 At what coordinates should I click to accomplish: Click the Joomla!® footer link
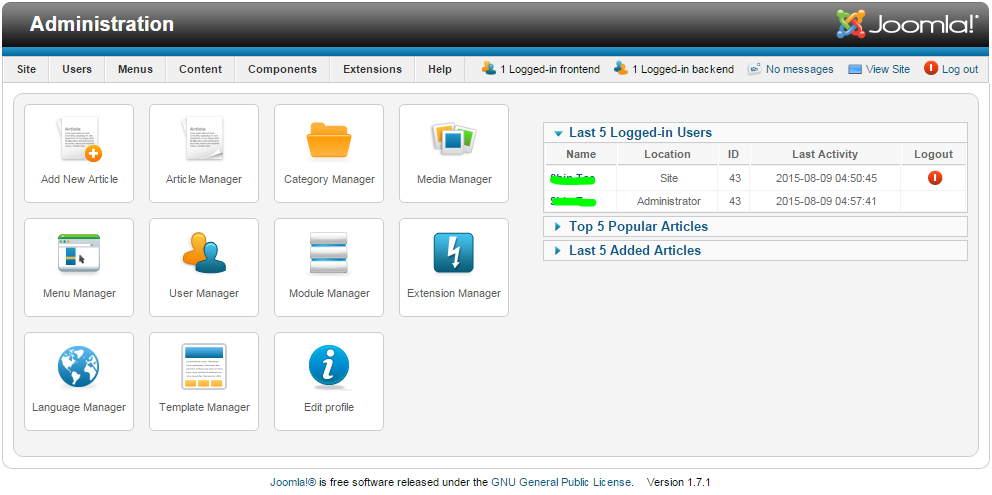click(293, 482)
